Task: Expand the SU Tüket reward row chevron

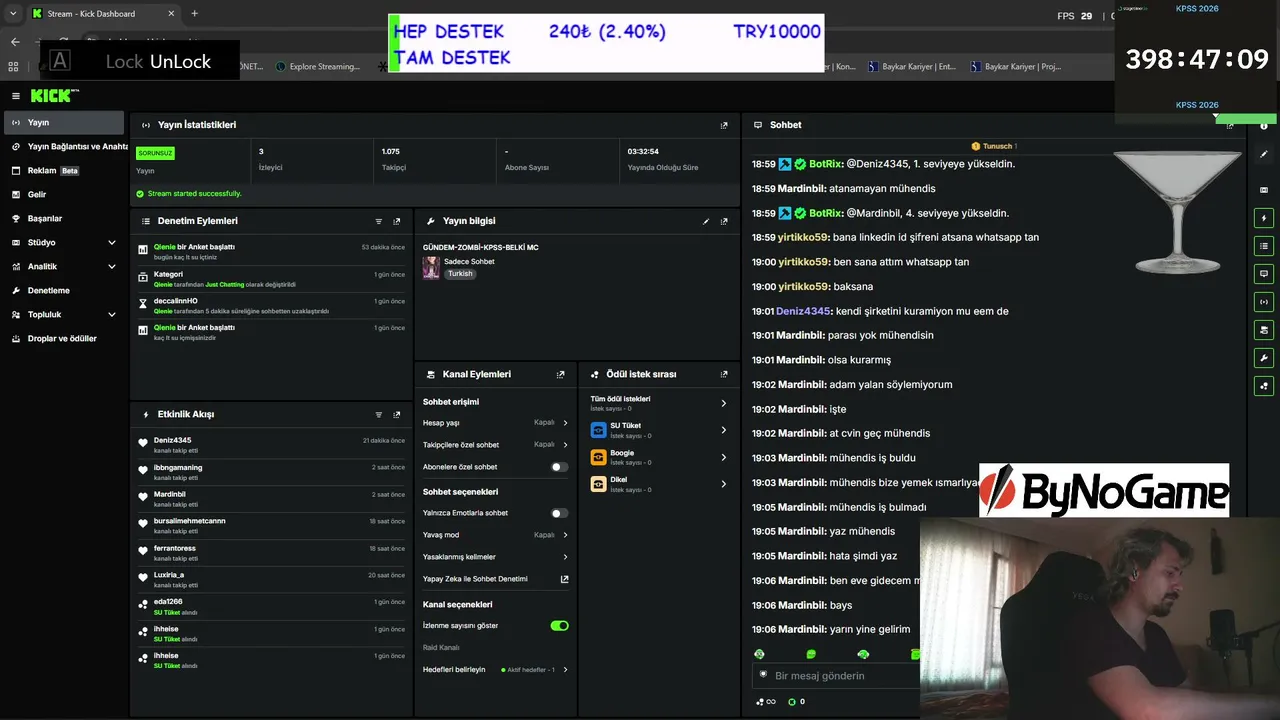Action: tap(724, 430)
